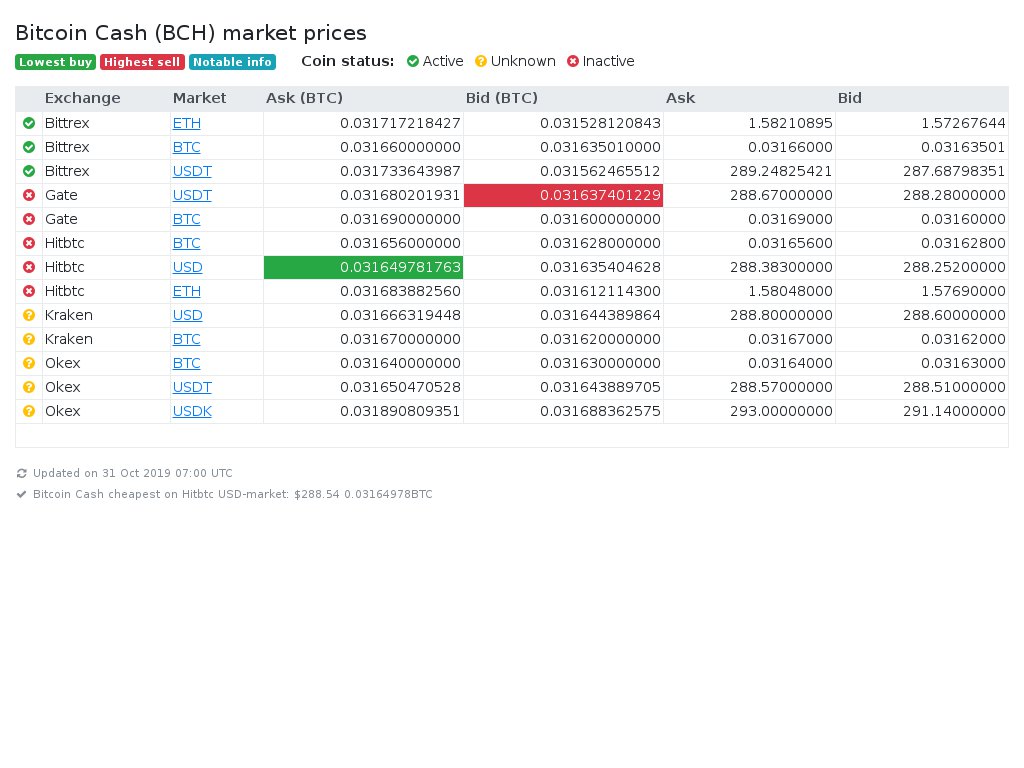Click the yellow Unknown legend question icon
1024x768 pixels.
click(481, 61)
